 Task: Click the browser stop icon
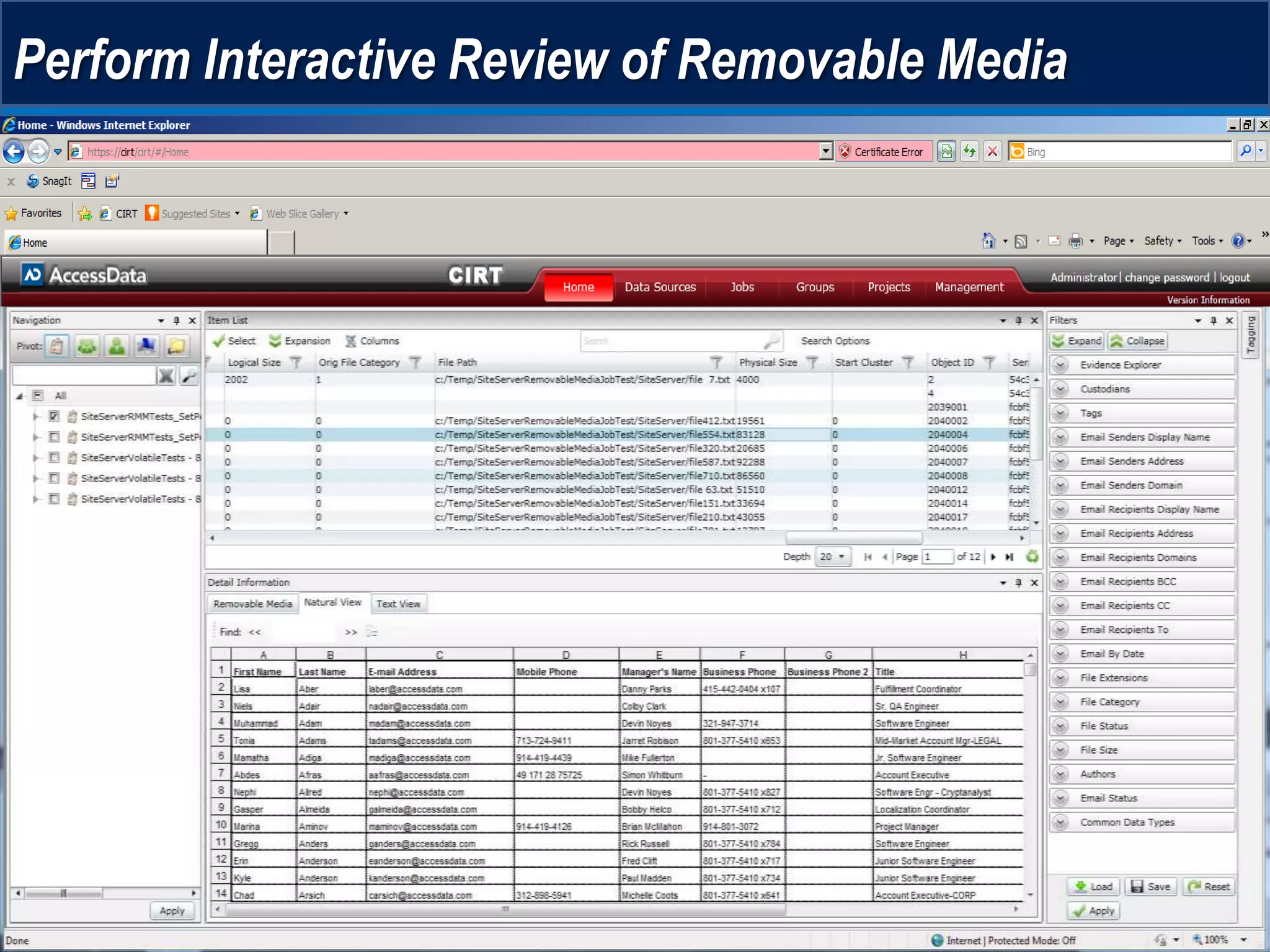pos(993,151)
